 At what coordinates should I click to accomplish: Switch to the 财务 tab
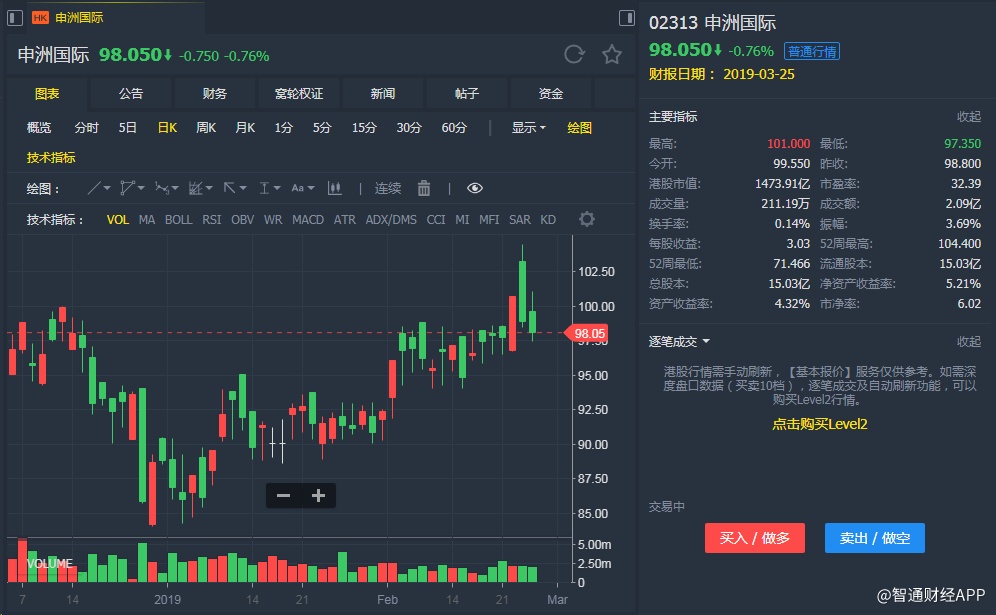pos(215,94)
